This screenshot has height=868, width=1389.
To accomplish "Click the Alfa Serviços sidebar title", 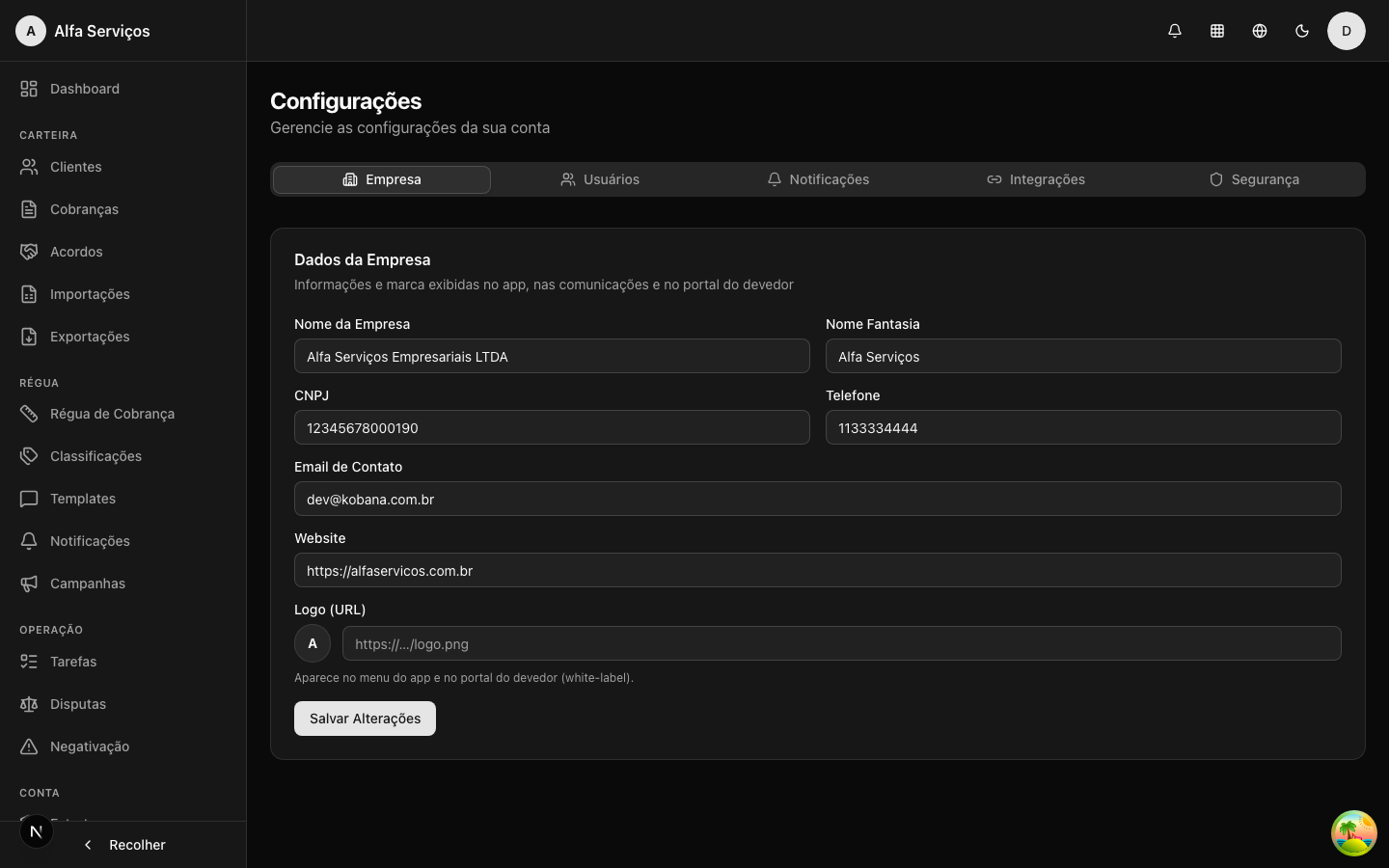I will [102, 31].
